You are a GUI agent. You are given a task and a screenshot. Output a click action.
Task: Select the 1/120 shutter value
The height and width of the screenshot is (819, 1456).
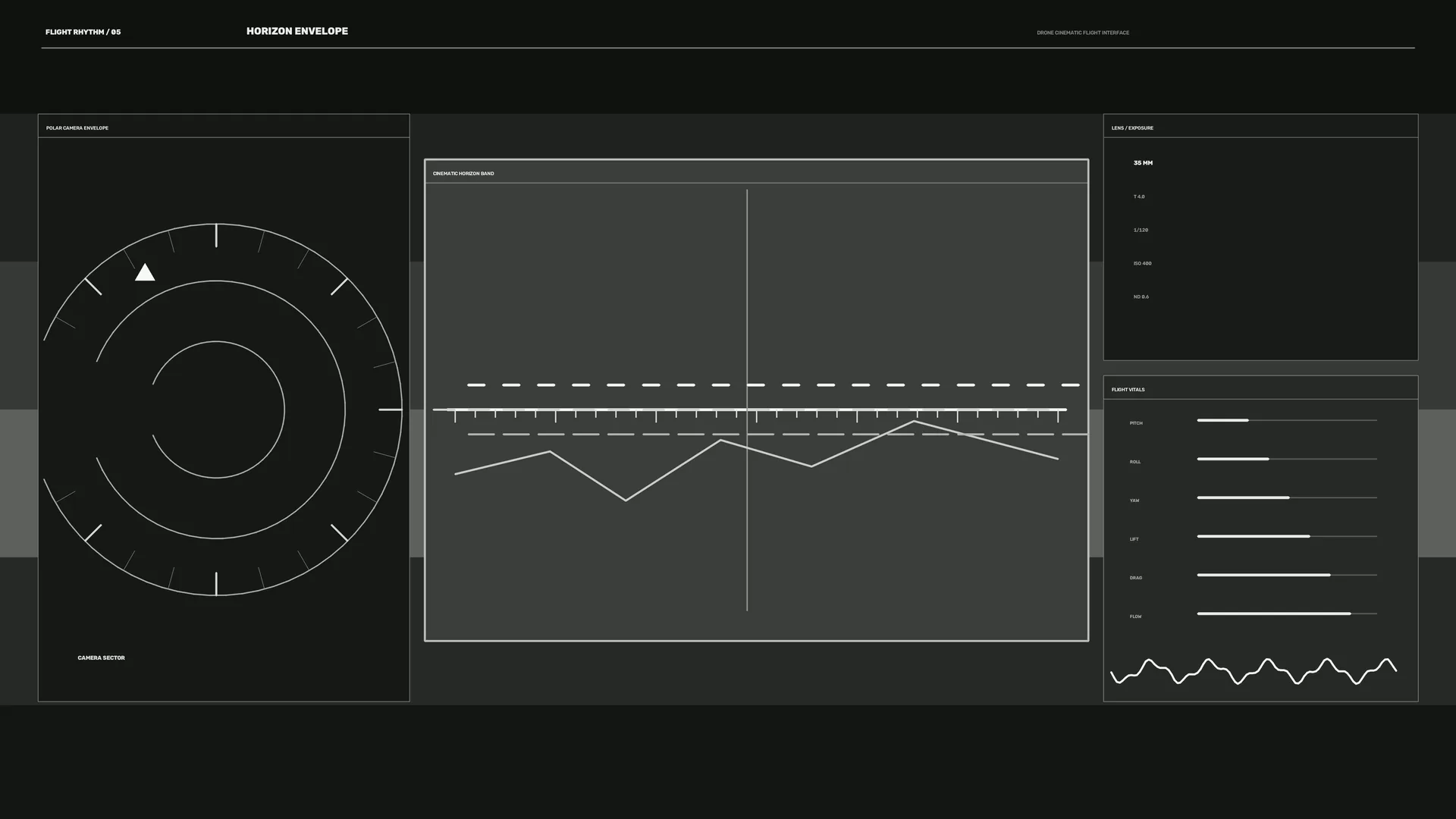pyautogui.click(x=1141, y=230)
